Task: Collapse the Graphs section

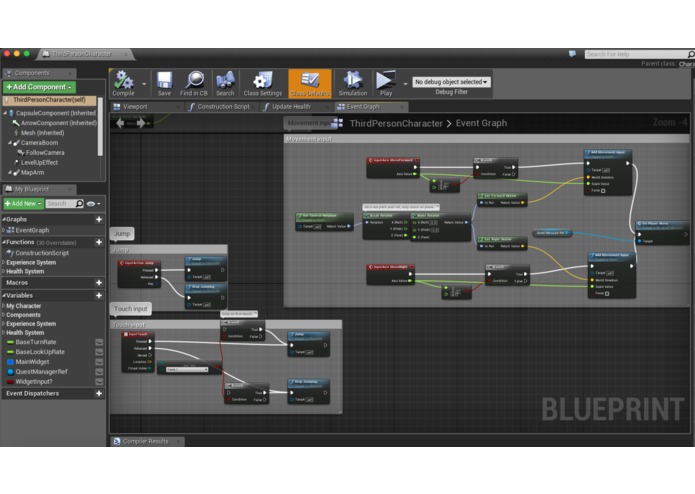Action: point(4,219)
